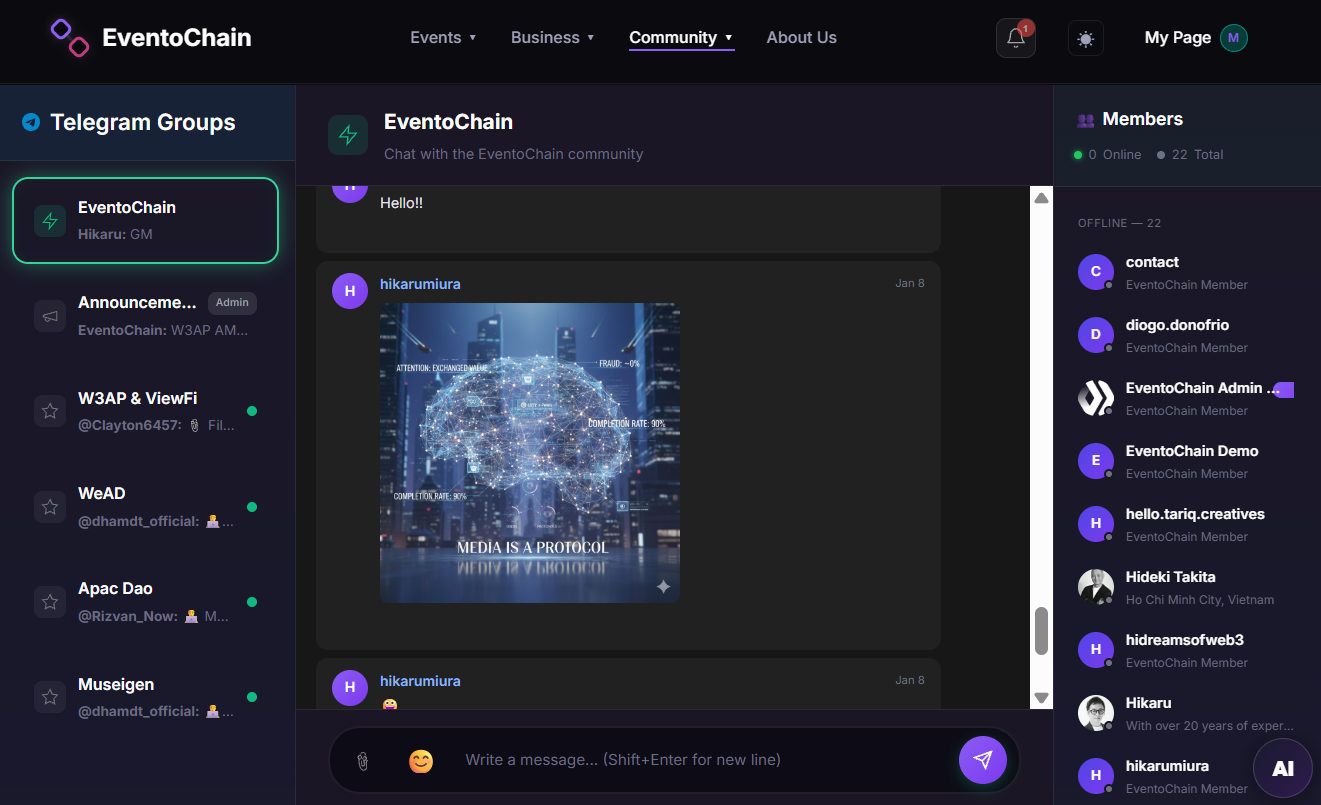Open the About Us page
Screen dimensions: 1321x805
(802, 38)
